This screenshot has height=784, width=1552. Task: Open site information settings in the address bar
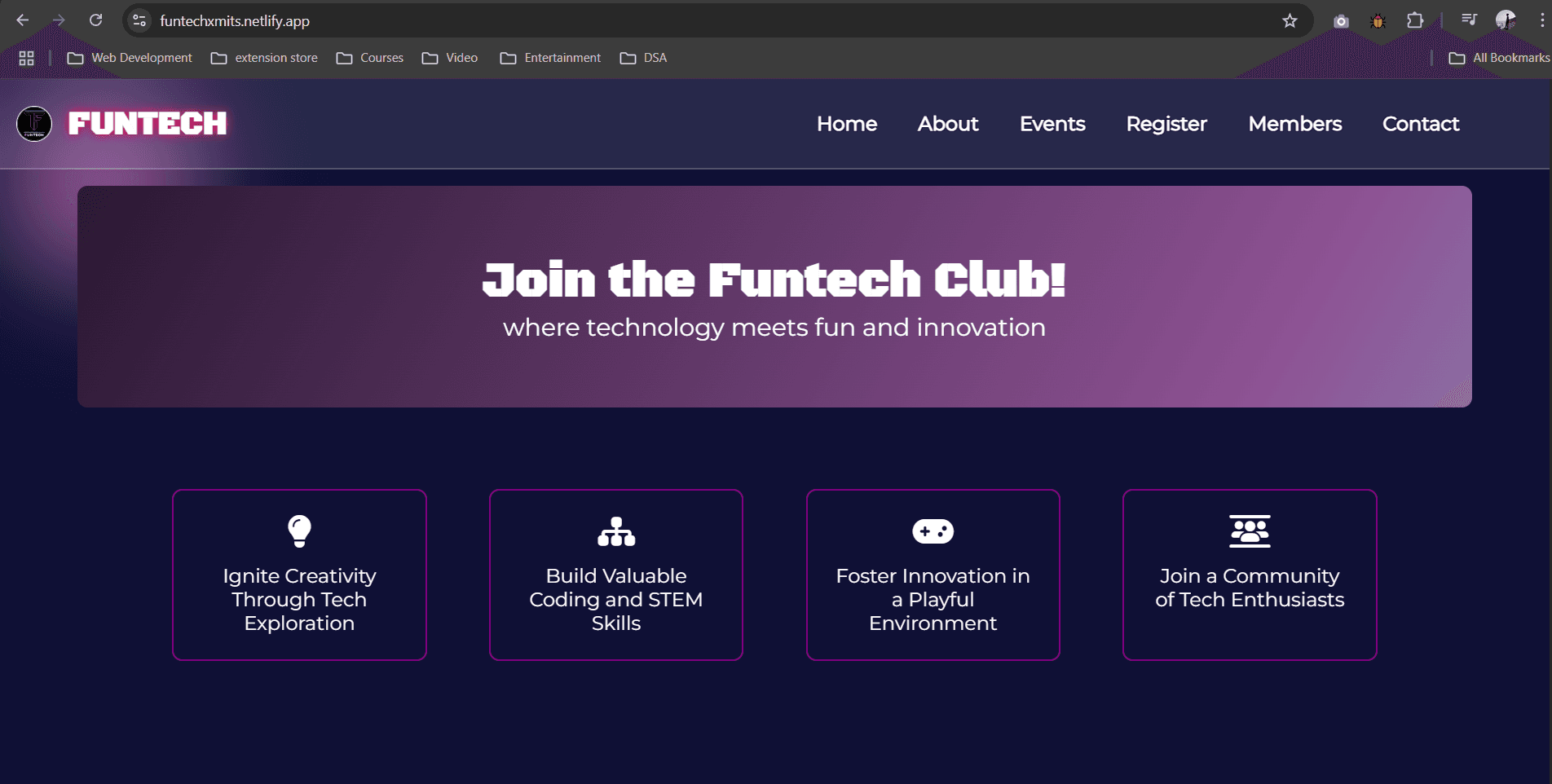139,20
